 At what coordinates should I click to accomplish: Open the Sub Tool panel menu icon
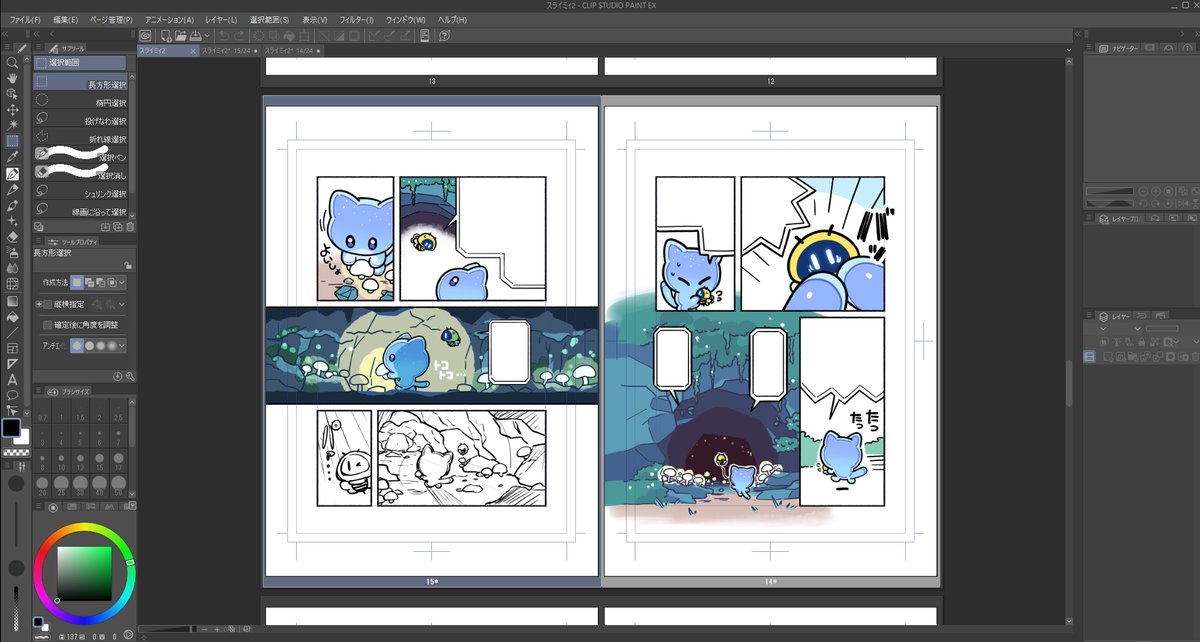click(38, 46)
